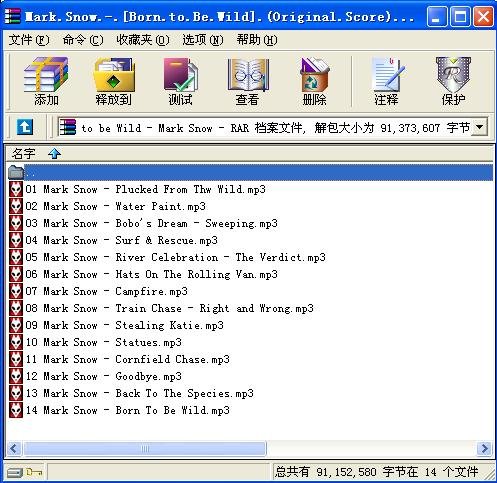
Task: Click the horizontal scrollbar left arrow
Action: pyautogui.click(x=14, y=448)
